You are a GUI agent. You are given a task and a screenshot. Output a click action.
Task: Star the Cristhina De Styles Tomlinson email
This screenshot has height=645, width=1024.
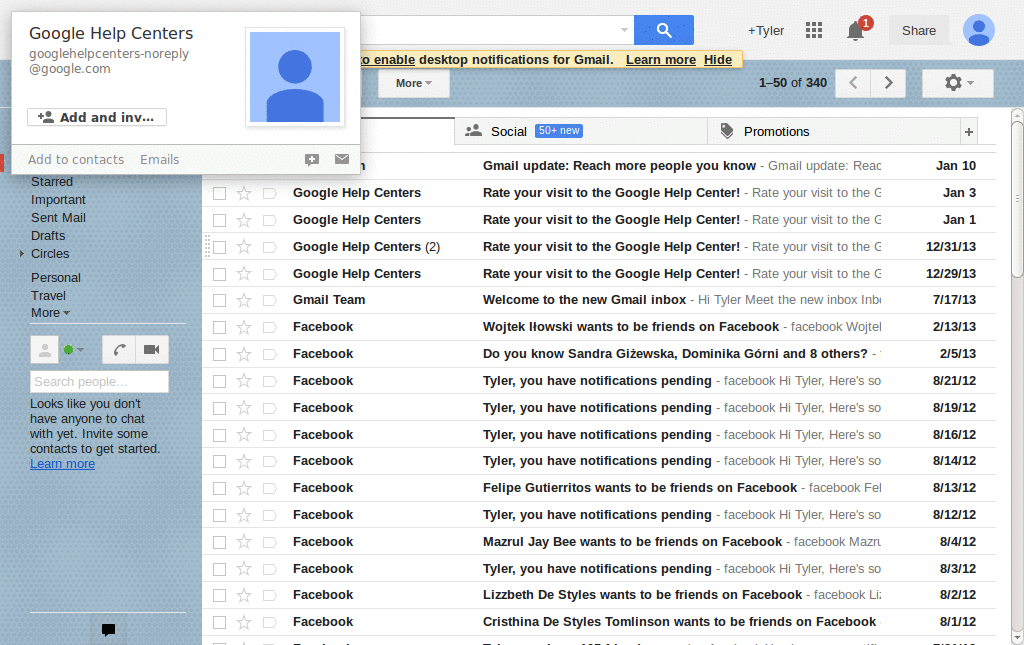(244, 622)
